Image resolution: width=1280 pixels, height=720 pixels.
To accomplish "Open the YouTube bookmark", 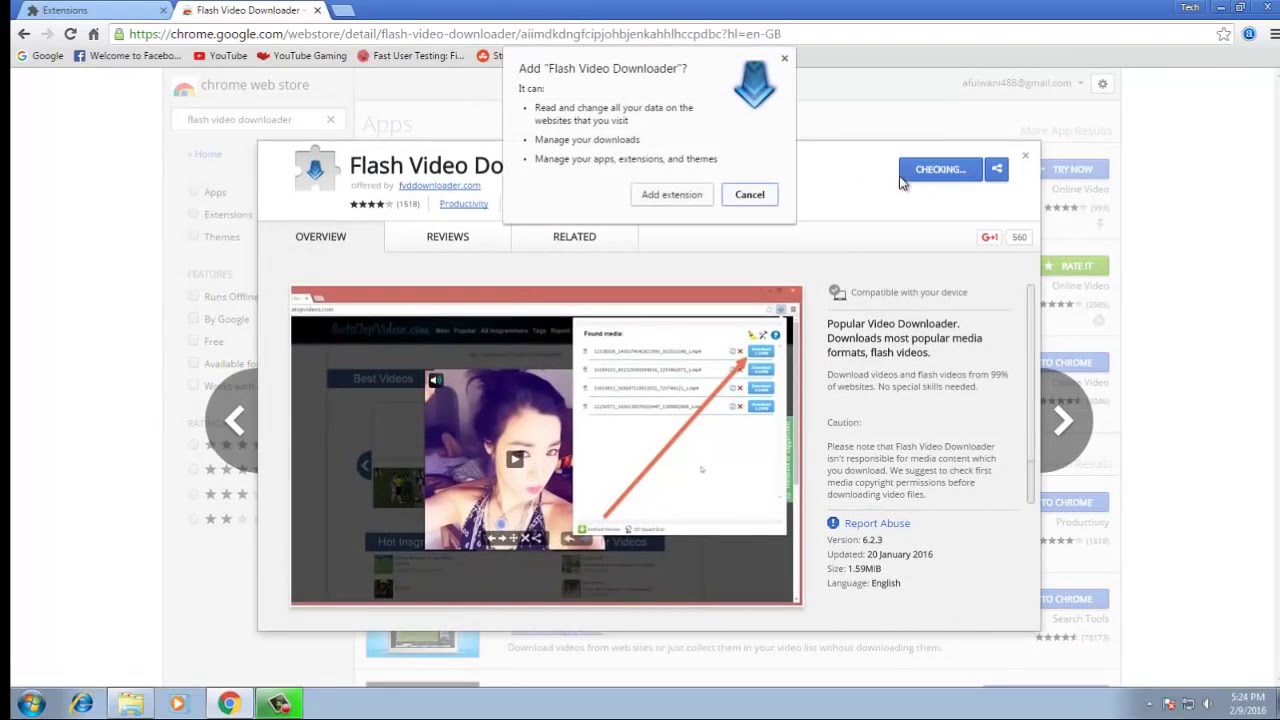I will tap(220, 56).
